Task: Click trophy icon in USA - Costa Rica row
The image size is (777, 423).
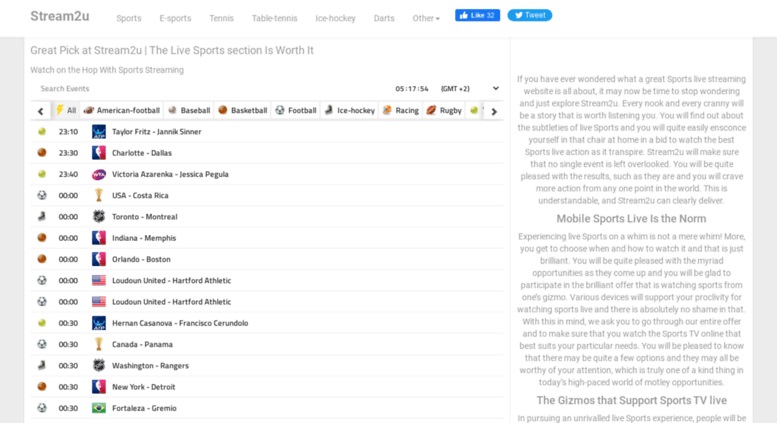Action: (99, 196)
